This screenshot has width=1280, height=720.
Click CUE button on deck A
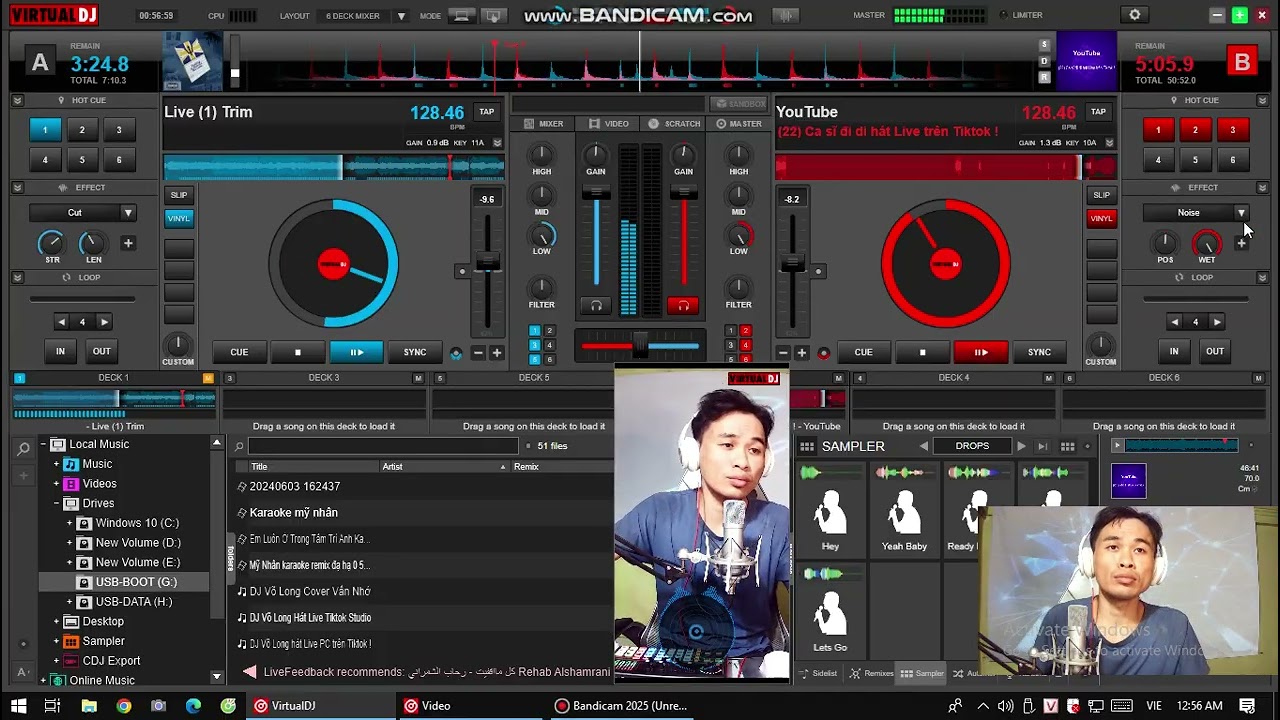tap(239, 352)
